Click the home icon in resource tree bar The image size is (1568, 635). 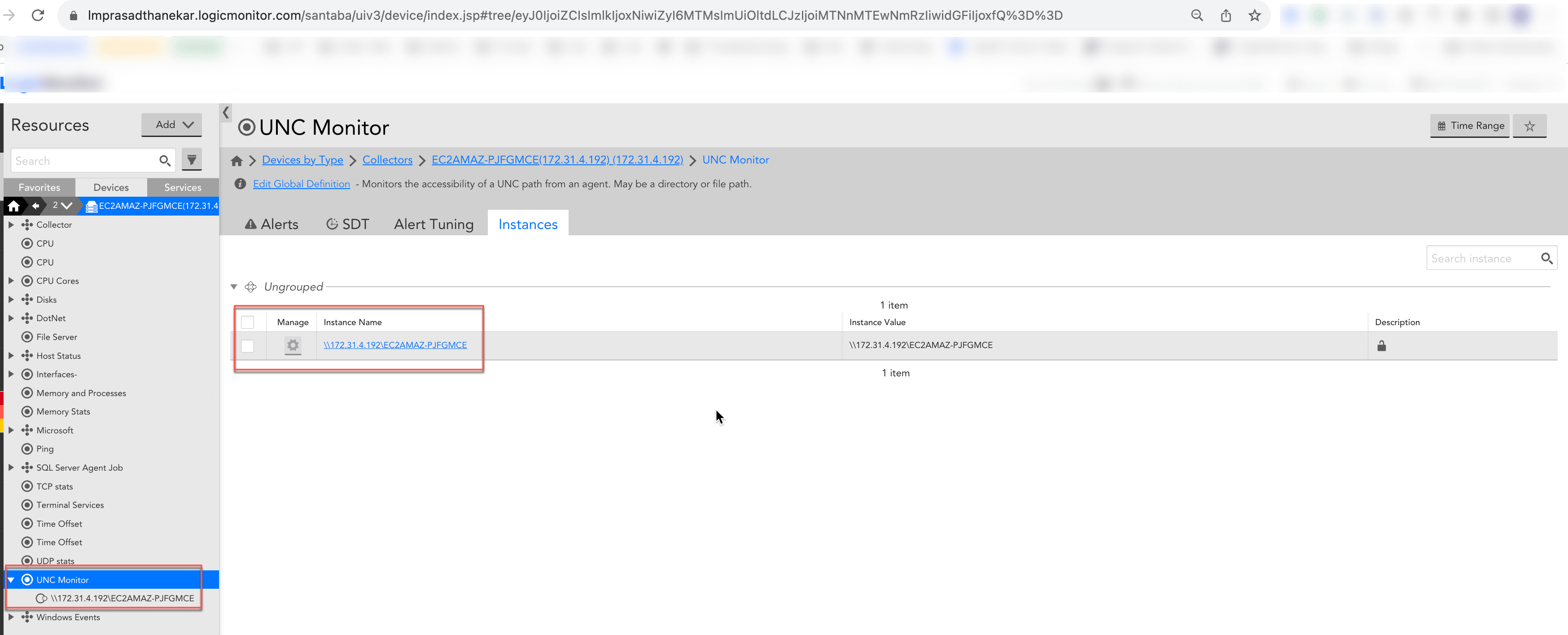pos(13,206)
